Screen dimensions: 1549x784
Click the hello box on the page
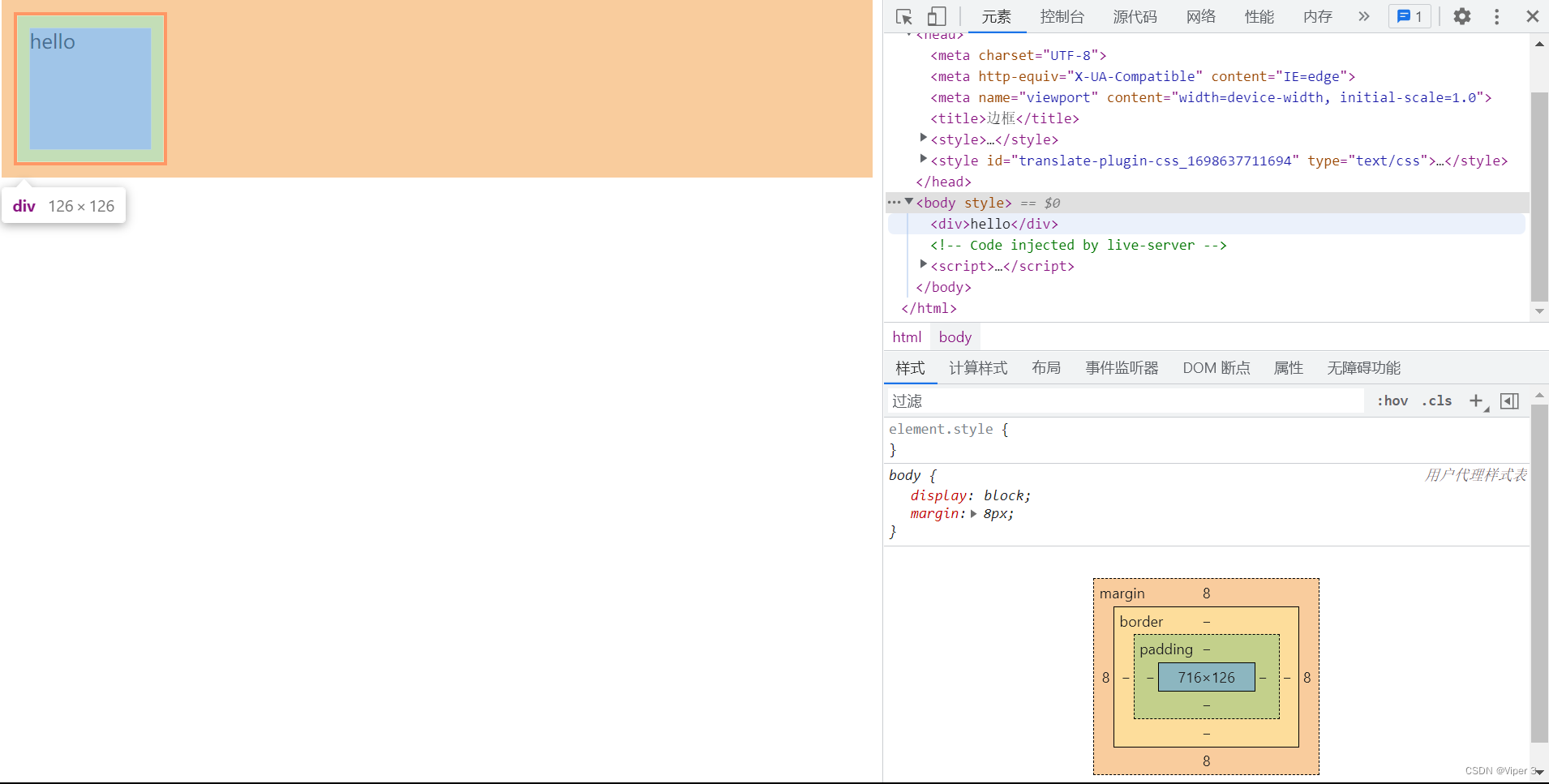point(90,88)
